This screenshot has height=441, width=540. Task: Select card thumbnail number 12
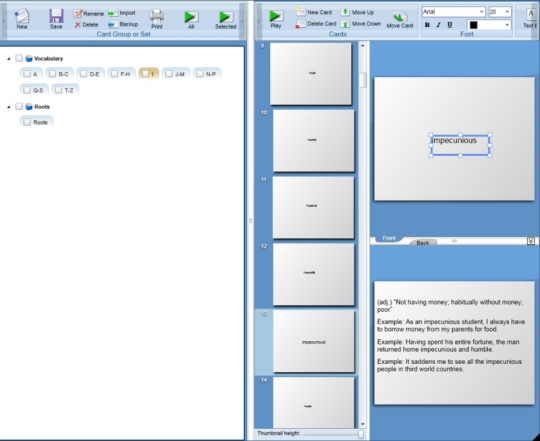[313, 274]
